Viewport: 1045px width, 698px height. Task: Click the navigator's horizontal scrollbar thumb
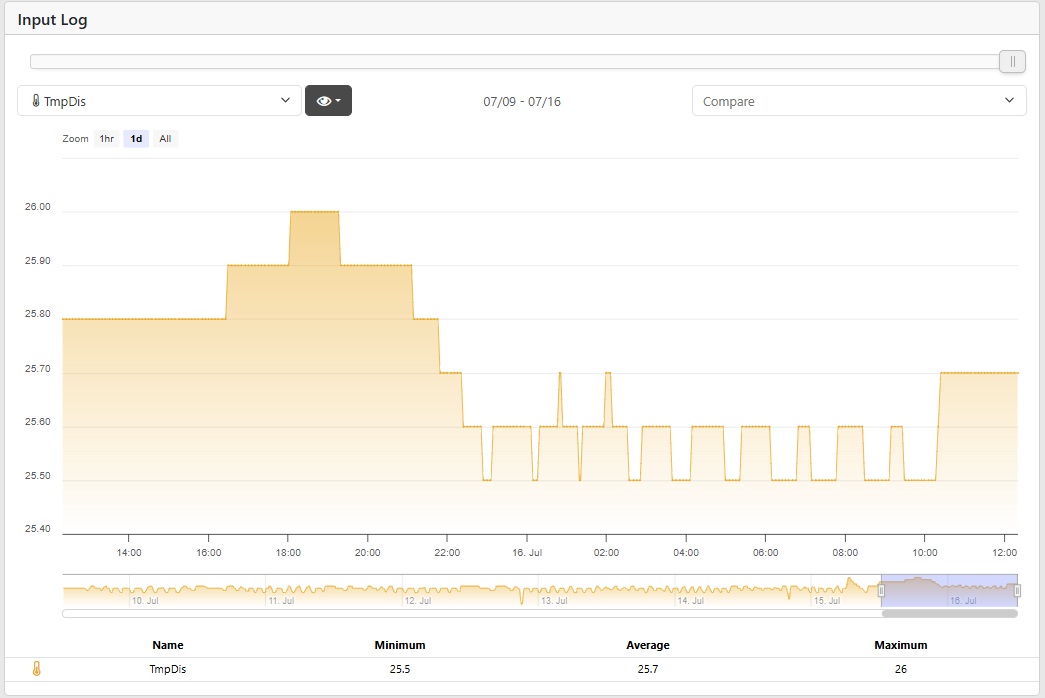tap(949, 613)
